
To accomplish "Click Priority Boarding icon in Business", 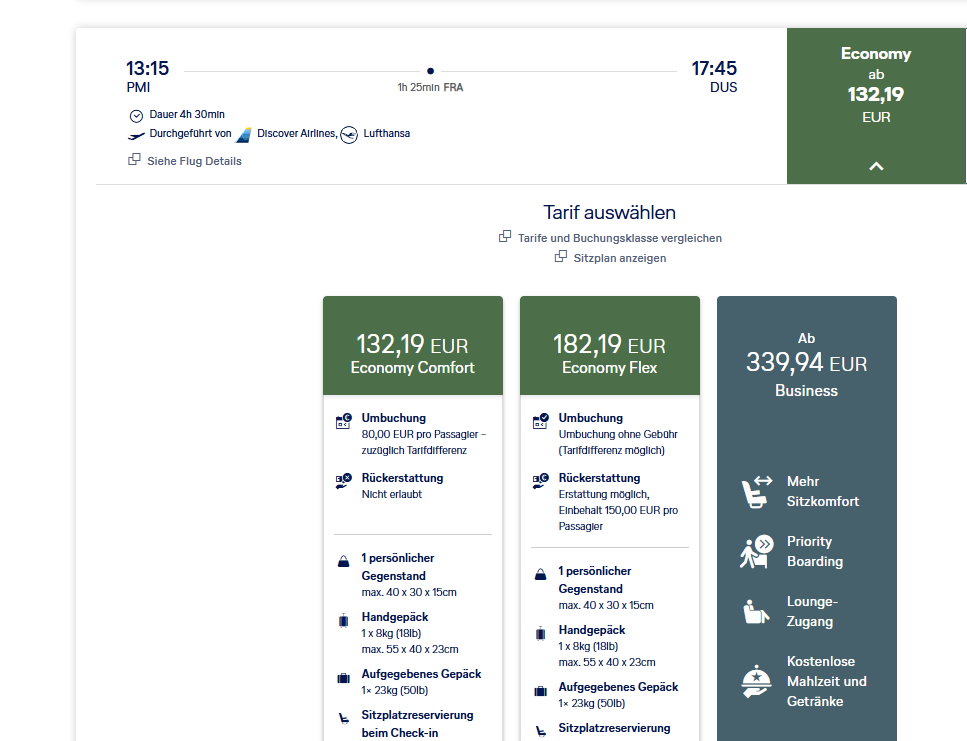I will pos(757,552).
